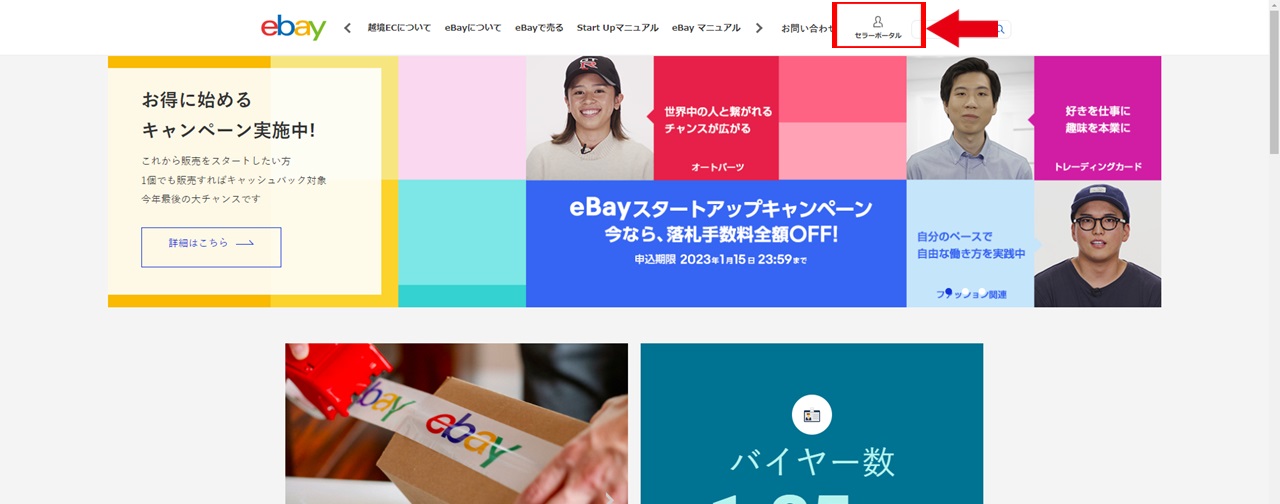1280x504 pixels.
Task: Click eBay packing tape box image
Action: coord(456,424)
